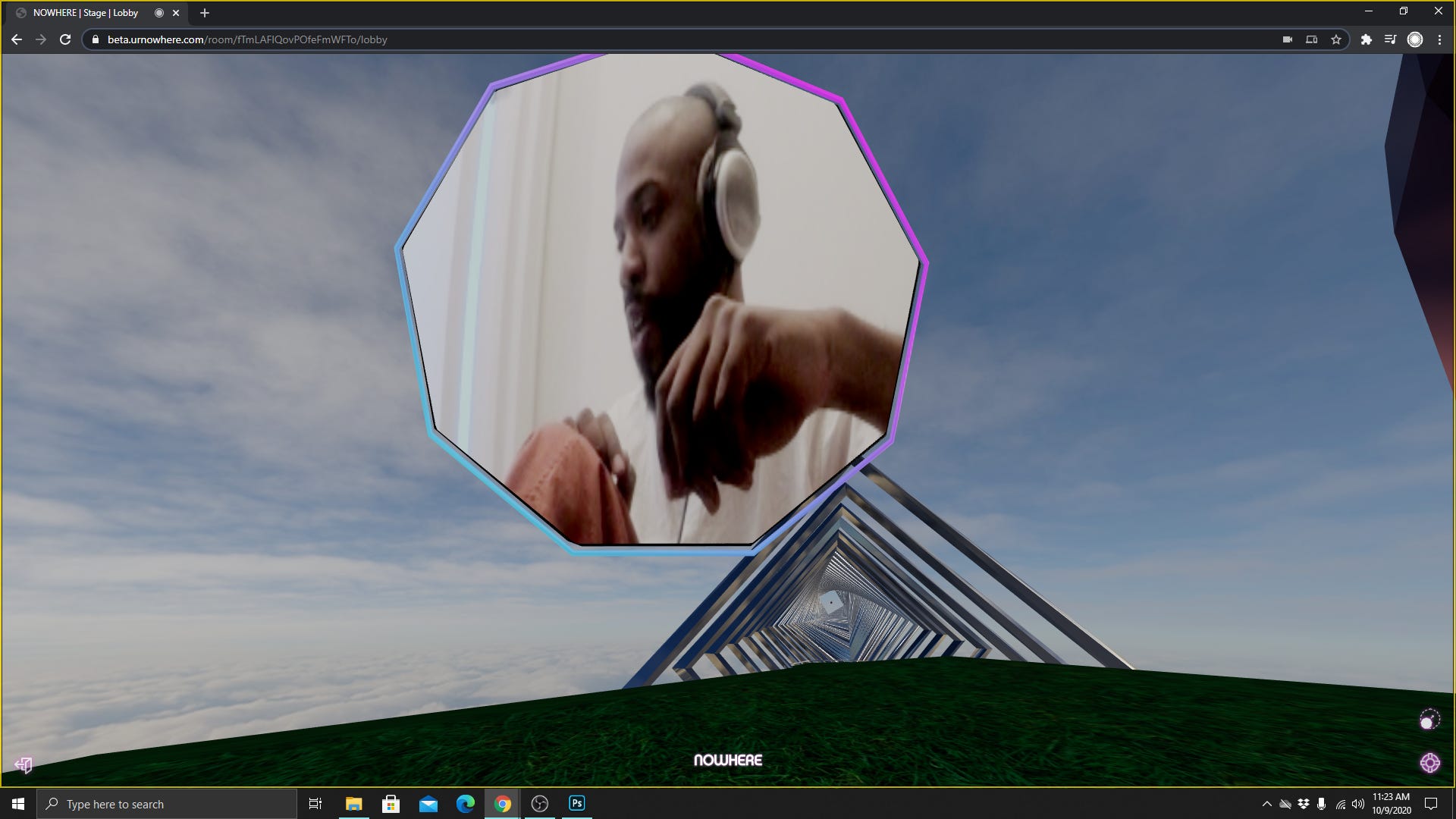This screenshot has width=1456, height=819.
Task: Open Photoshop from the taskbar
Action: tap(577, 803)
